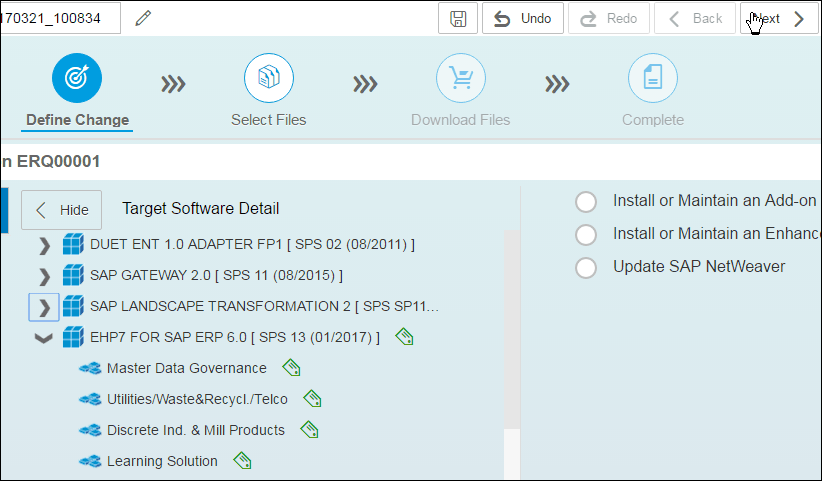Select Install or Maintain an Enhancement radio
This screenshot has height=481, width=822.
(x=586, y=234)
